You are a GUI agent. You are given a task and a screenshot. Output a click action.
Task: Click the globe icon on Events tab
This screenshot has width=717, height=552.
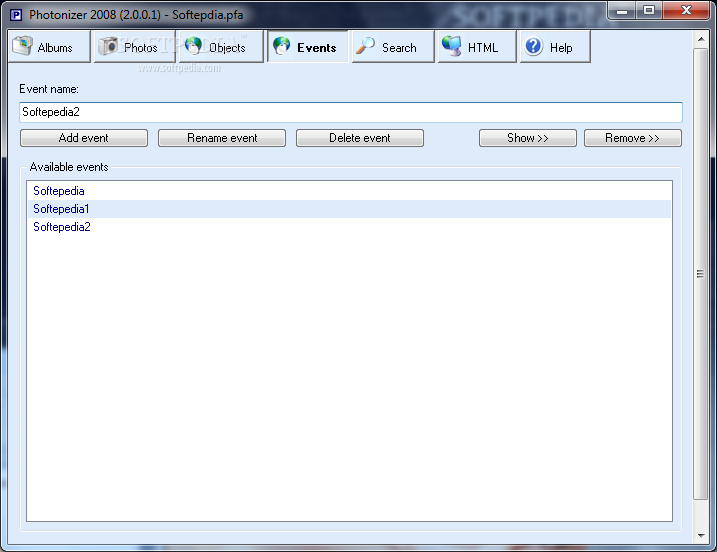point(282,46)
